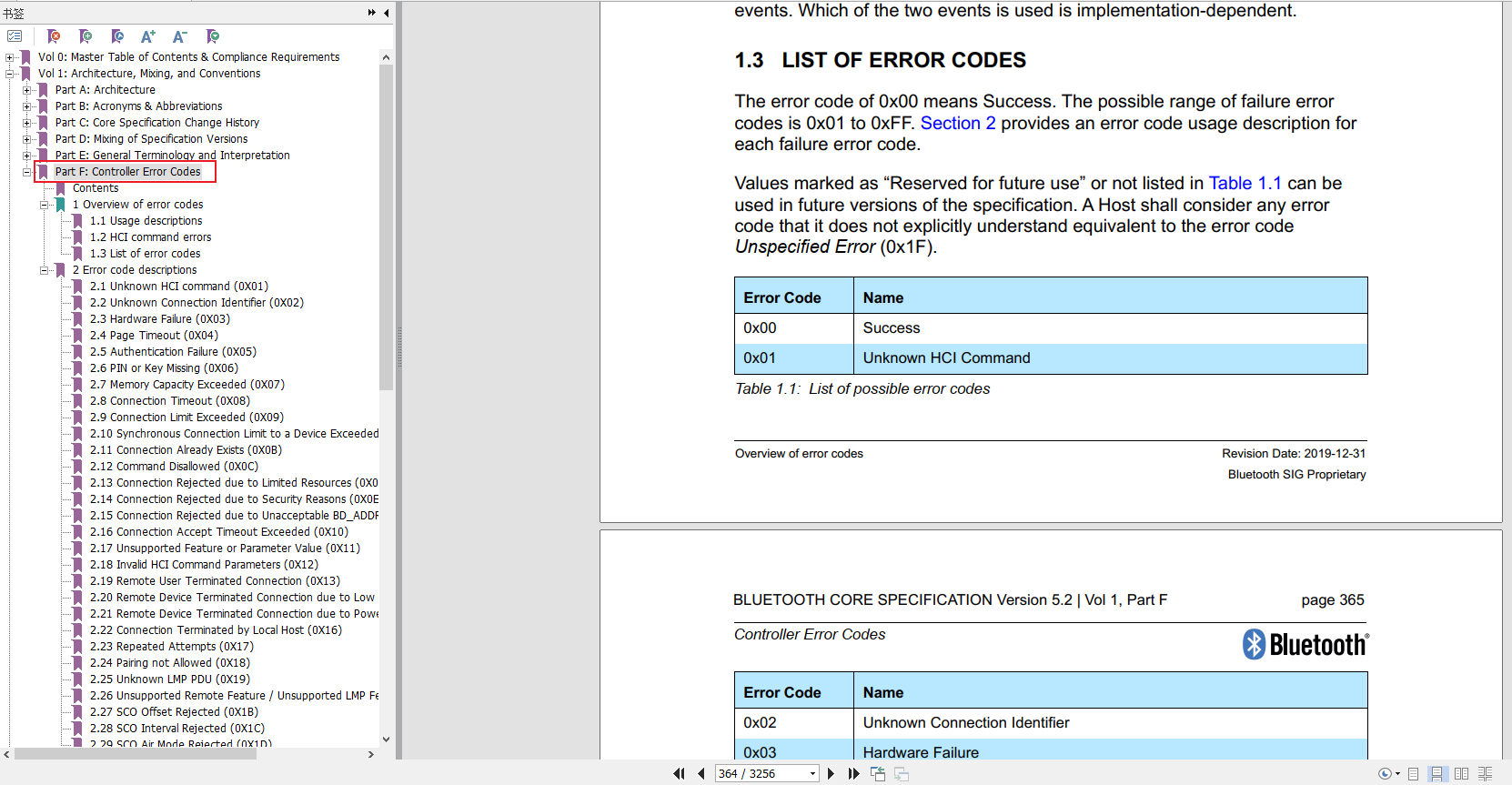Follow the Table 1.1 hyperlink
1512x785 pixels.
point(1245,183)
